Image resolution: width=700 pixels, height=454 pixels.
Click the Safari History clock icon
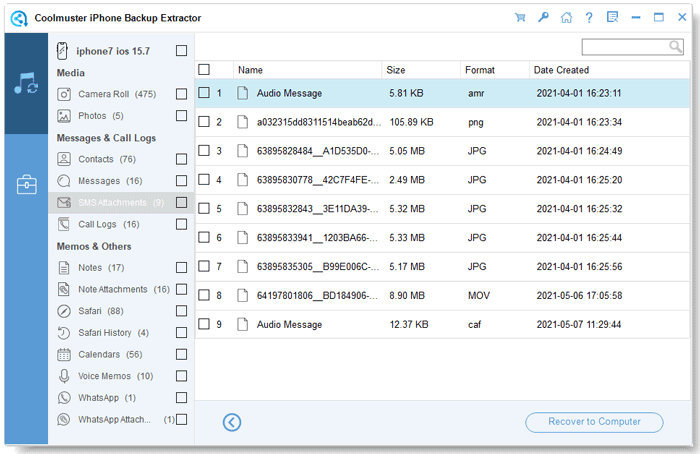(x=64, y=333)
